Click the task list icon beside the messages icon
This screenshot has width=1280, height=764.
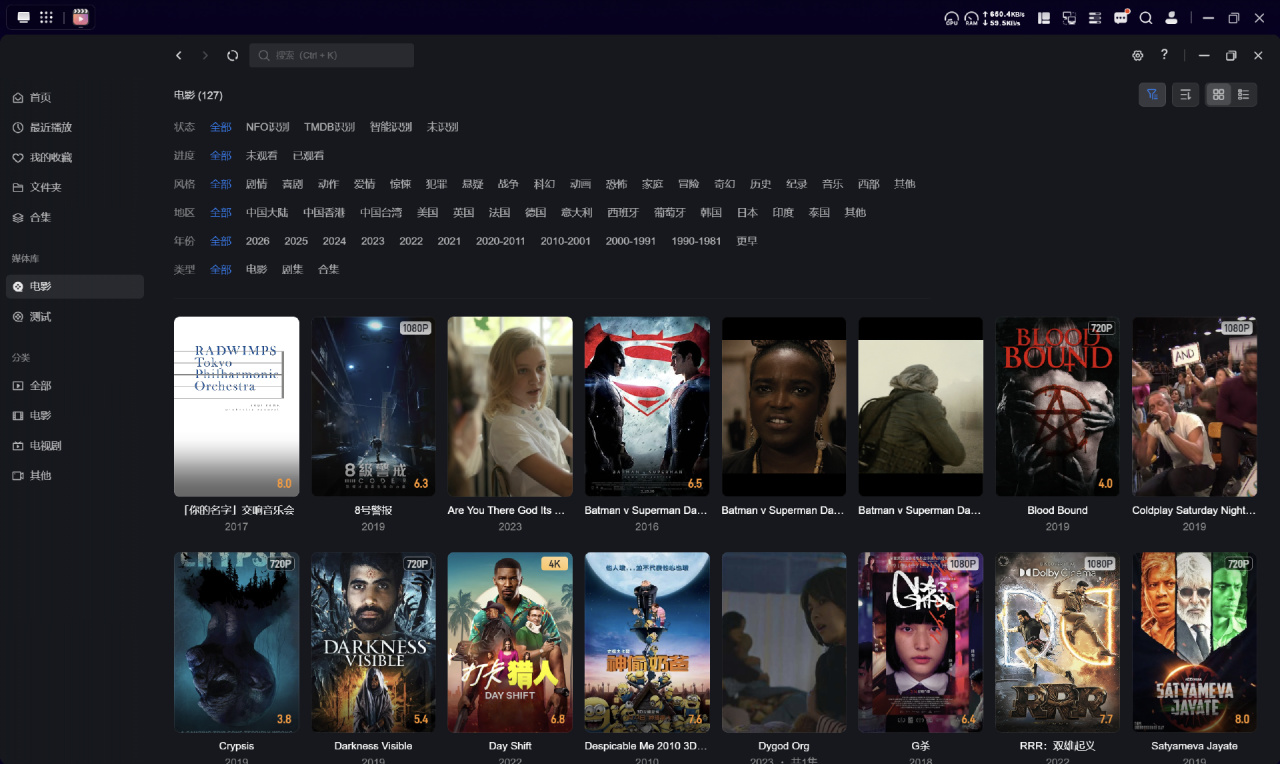tap(1095, 18)
